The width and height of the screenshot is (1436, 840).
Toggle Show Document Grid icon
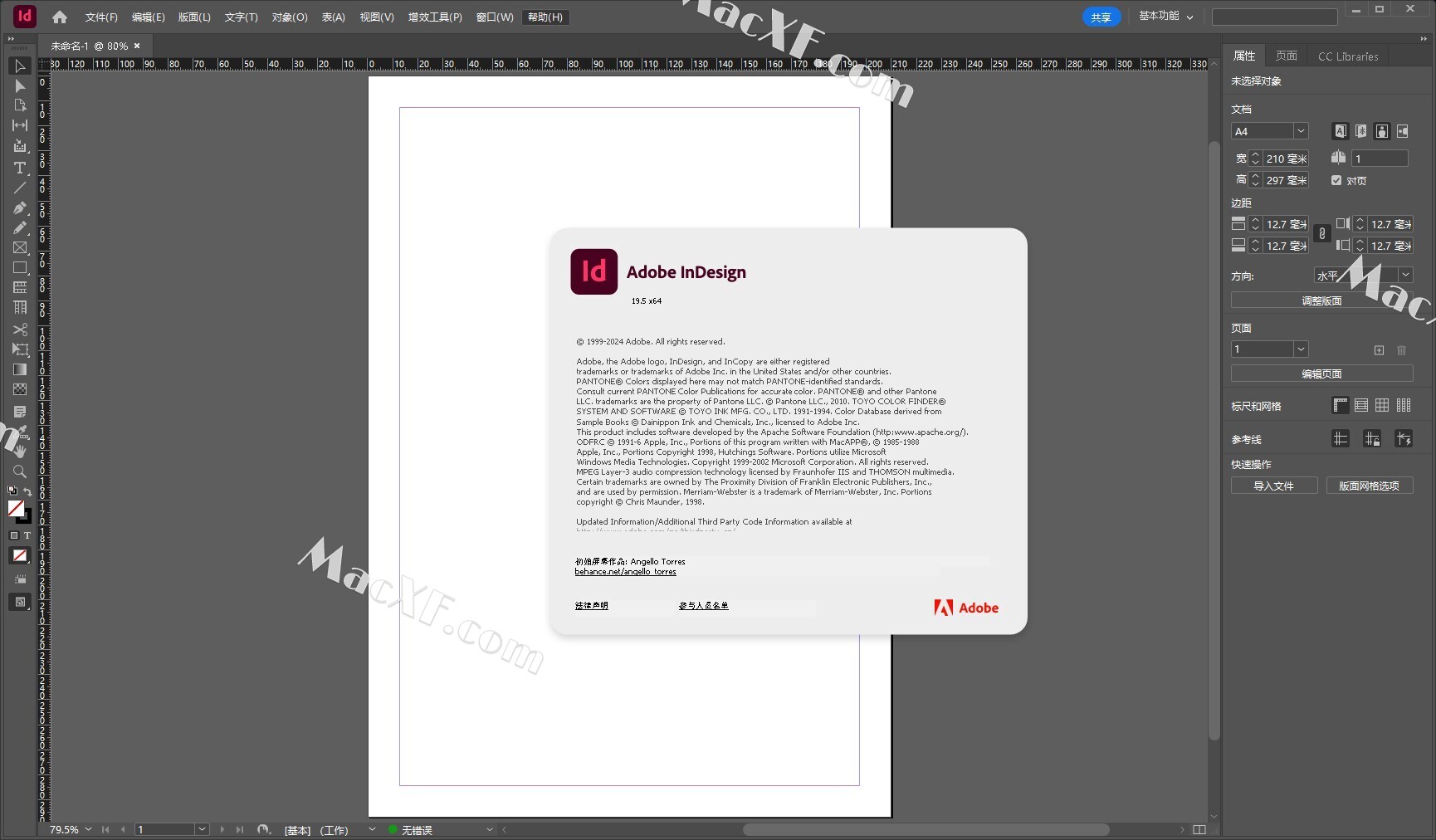click(x=1382, y=406)
